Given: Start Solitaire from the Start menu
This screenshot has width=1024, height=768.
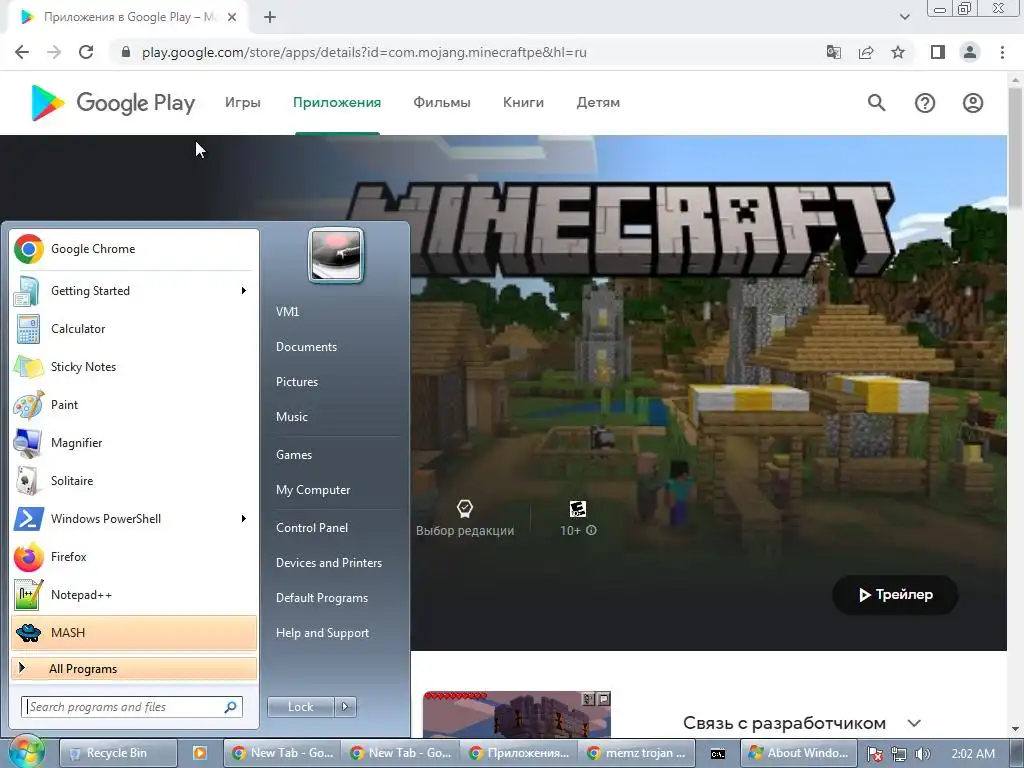Looking at the screenshot, I should (x=134, y=481).
